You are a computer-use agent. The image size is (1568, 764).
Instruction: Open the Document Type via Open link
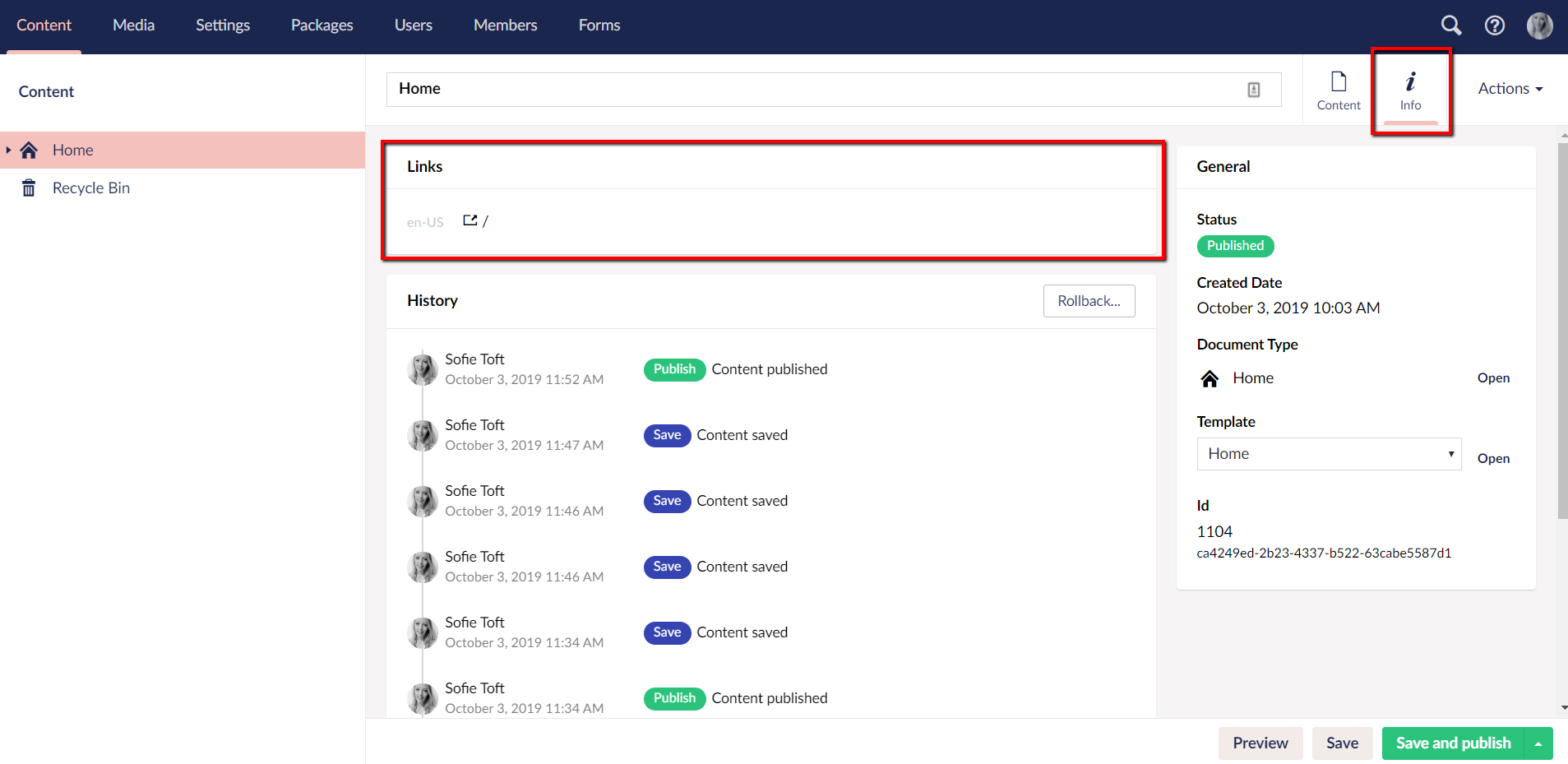click(x=1494, y=378)
